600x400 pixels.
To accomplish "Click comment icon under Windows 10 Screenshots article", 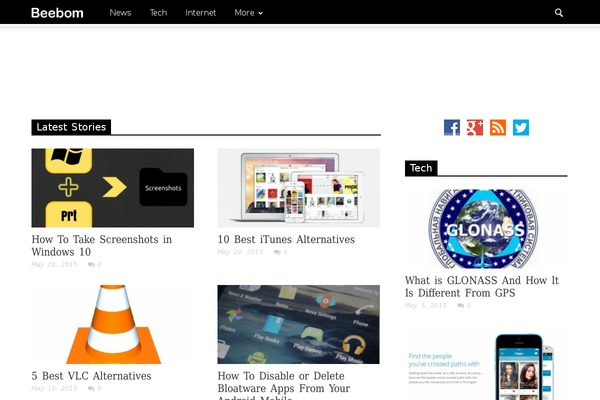I will [91, 264].
